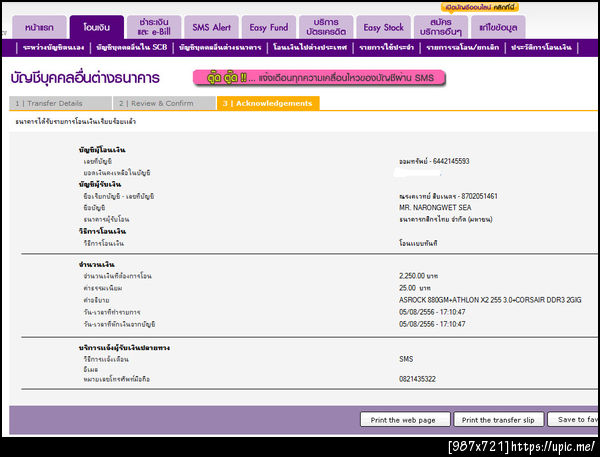Open บัญชีบุคคลอื่นต่างธนาคาร submenu

coord(220,47)
